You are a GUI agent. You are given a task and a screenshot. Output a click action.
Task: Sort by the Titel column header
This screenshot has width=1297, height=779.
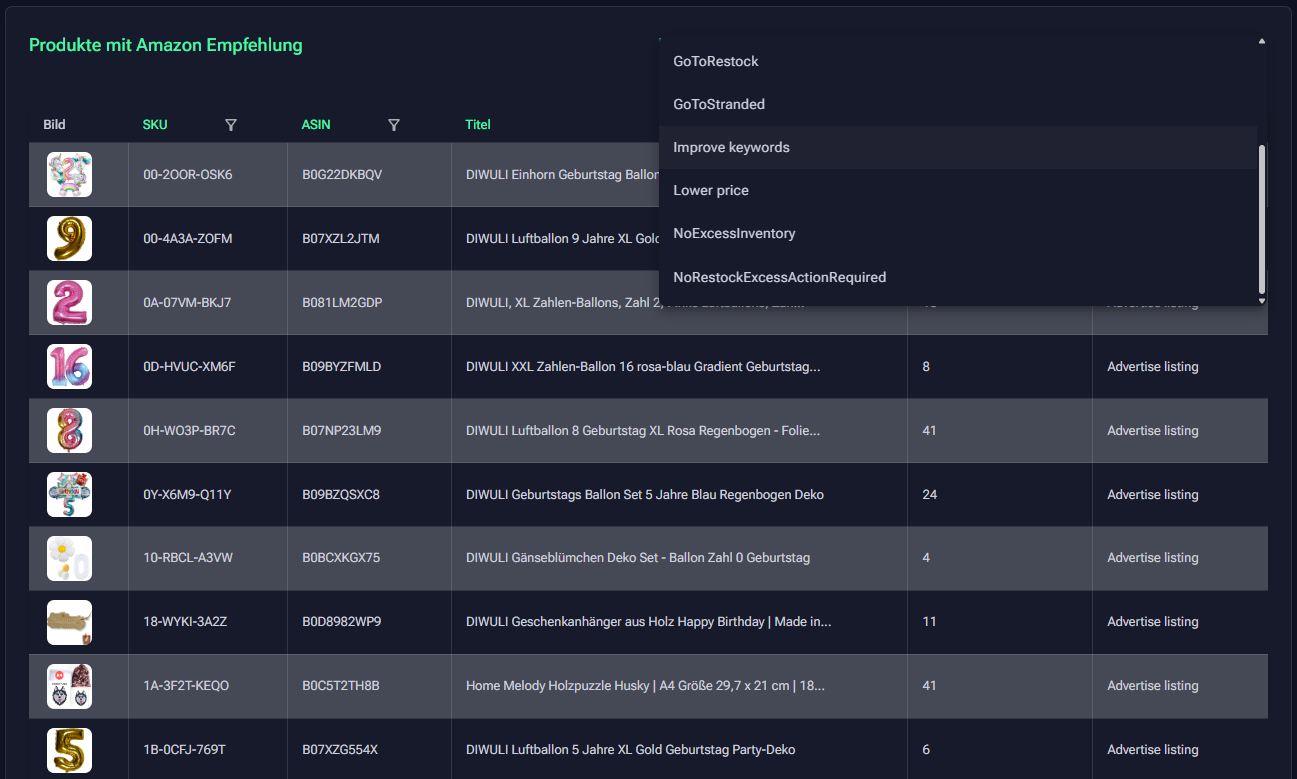[478, 125]
